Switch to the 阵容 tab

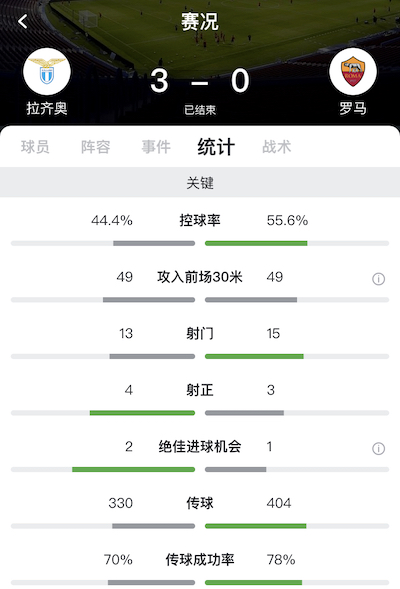95,147
